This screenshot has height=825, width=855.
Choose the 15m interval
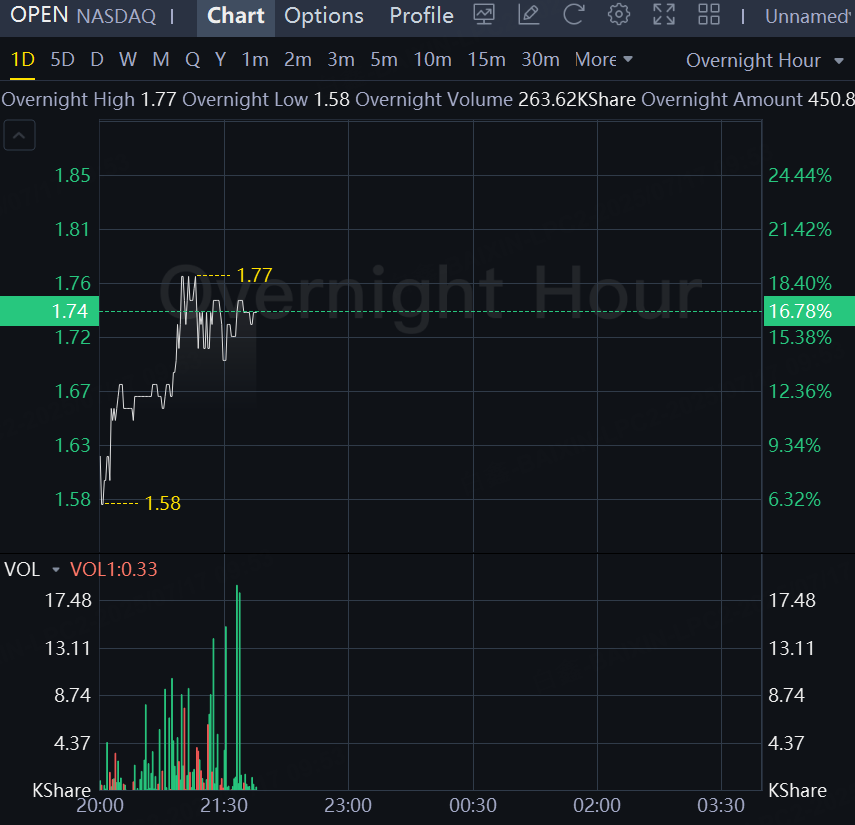(486, 59)
